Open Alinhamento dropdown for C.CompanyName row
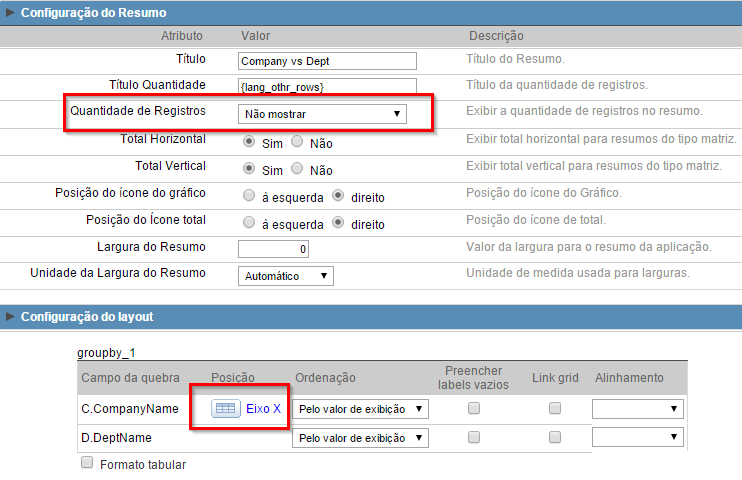 pyautogui.click(x=637, y=409)
